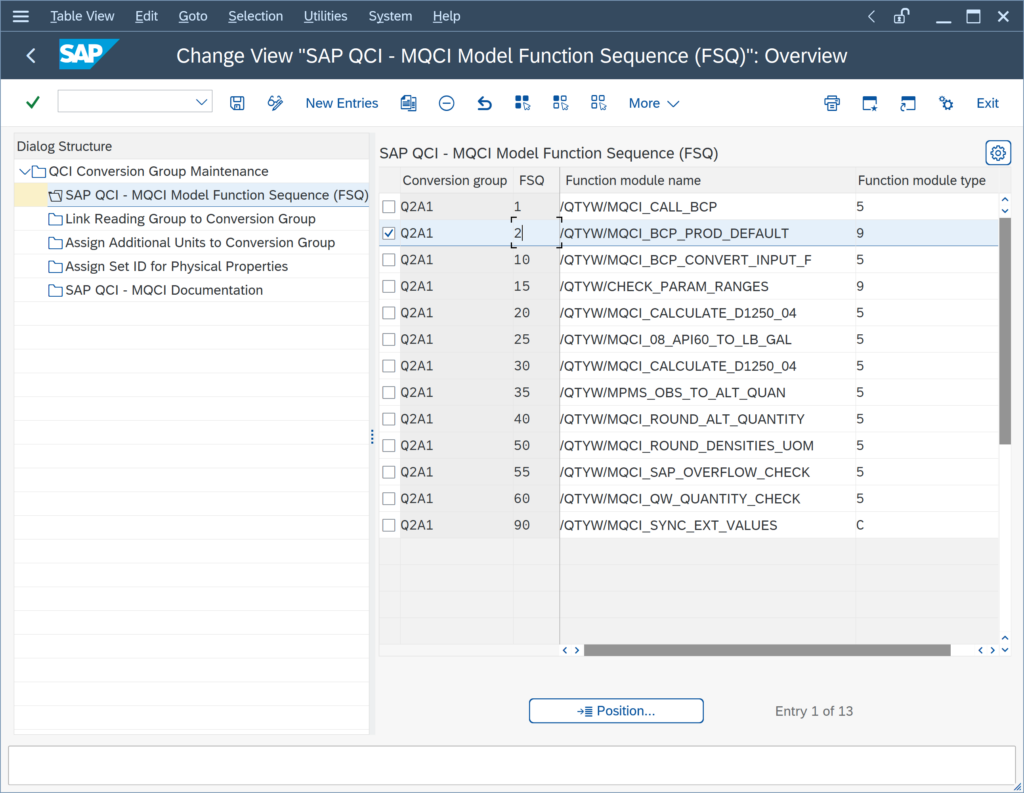Open the Edit menu
Viewport: 1024px width, 793px height.
[x=146, y=16]
